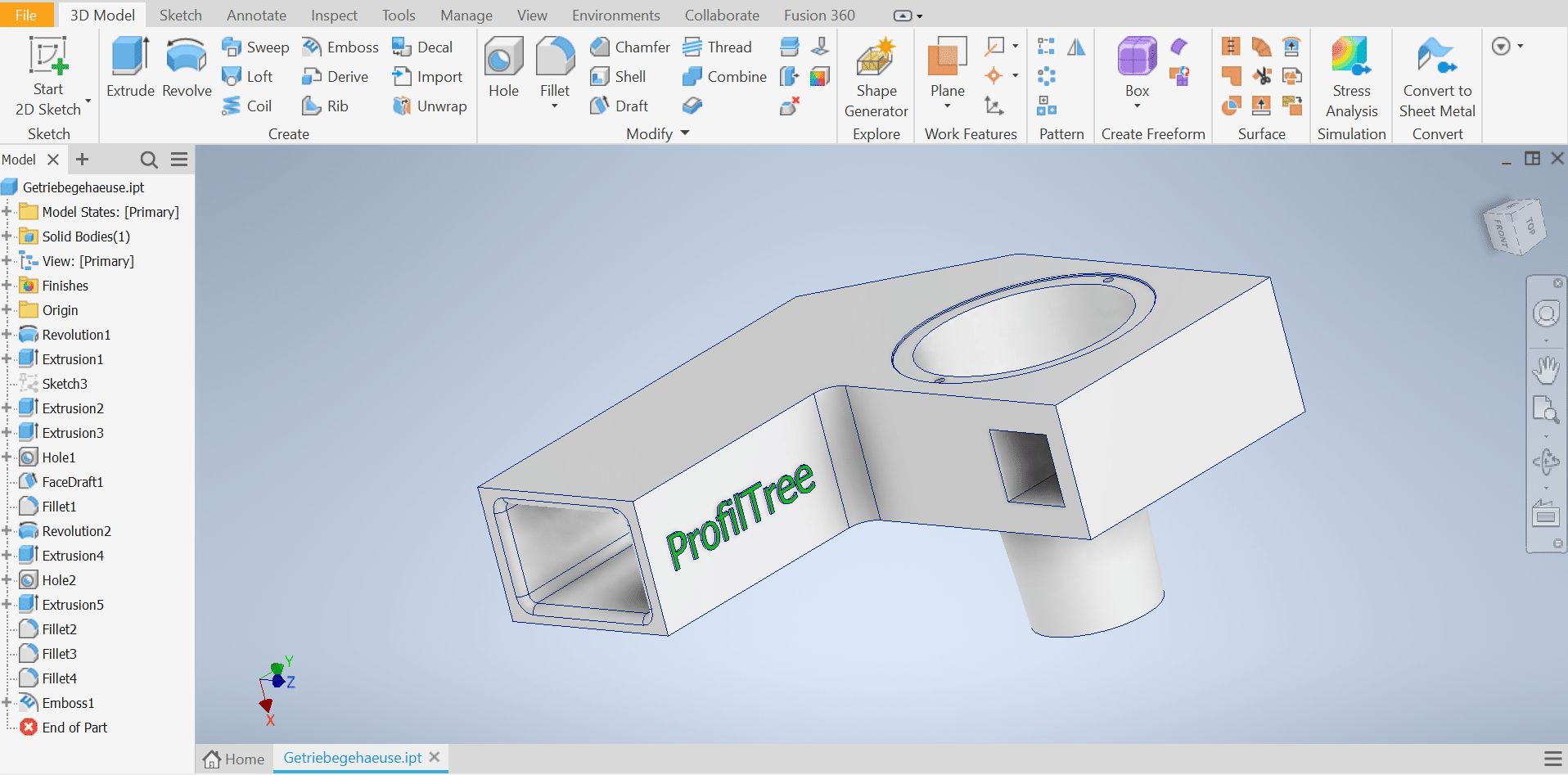This screenshot has height=775, width=1568.
Task: Switch to the Environments tab
Action: pos(615,15)
